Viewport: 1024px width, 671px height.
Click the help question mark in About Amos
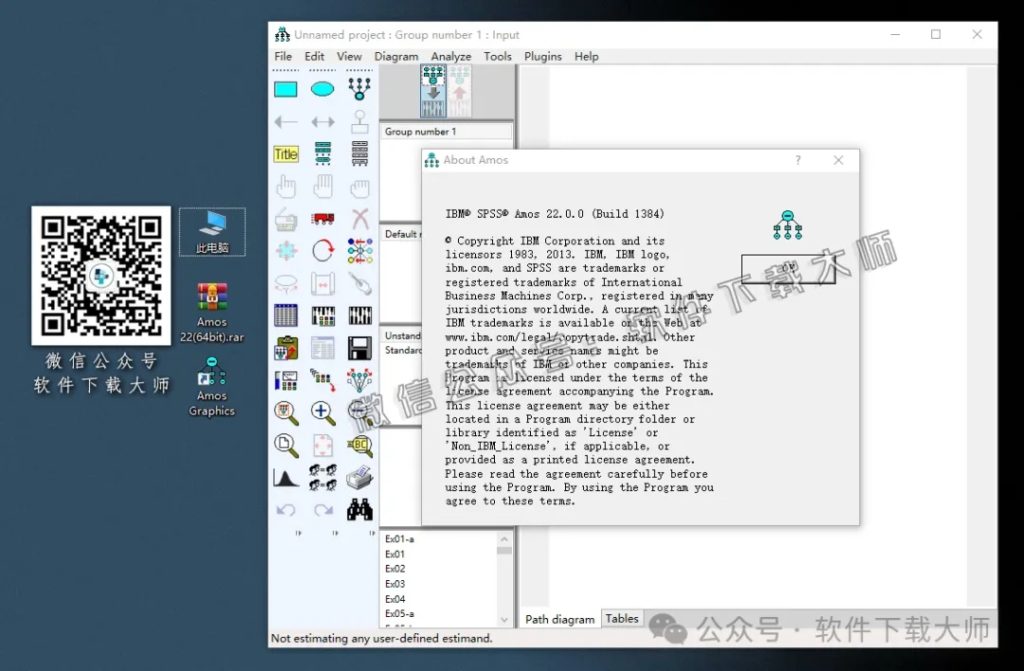(x=797, y=160)
